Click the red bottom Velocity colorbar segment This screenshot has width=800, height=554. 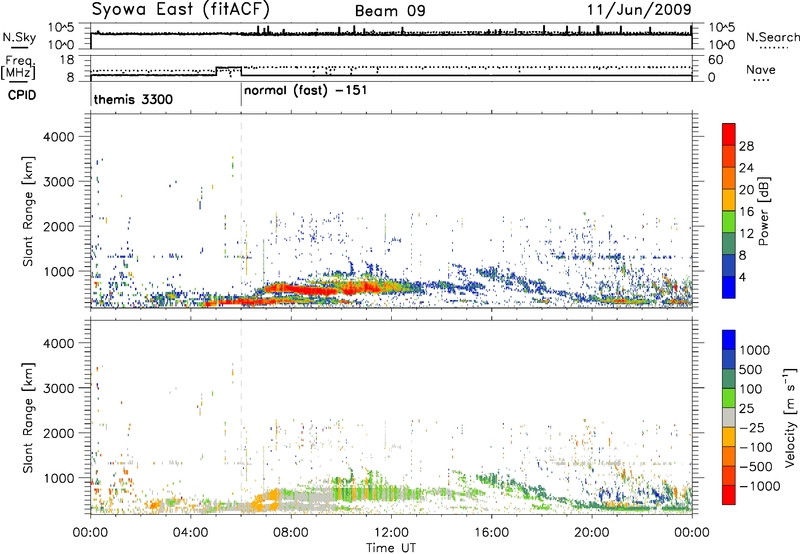(729, 495)
